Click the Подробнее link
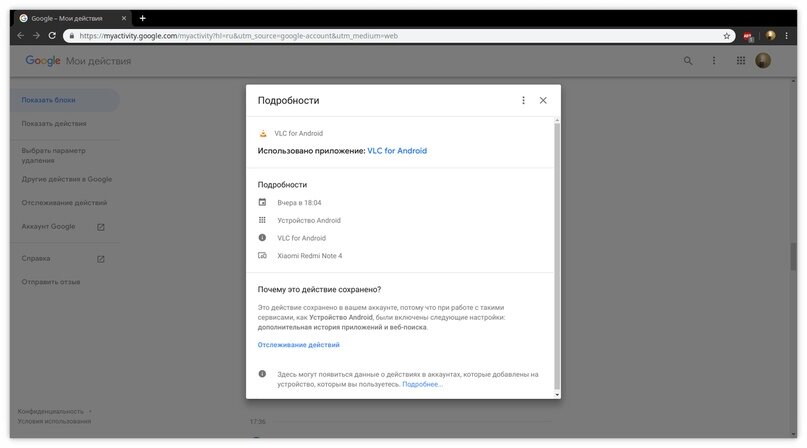This screenshot has width=807, height=448. tap(422, 384)
